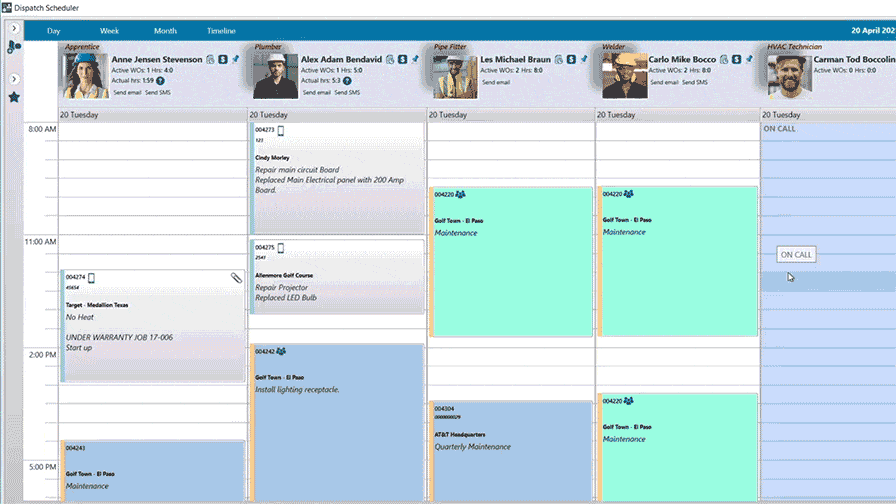The image size is (896, 504).
Task: Send email to Anne Jensen Stevenson
Action: tap(127, 93)
